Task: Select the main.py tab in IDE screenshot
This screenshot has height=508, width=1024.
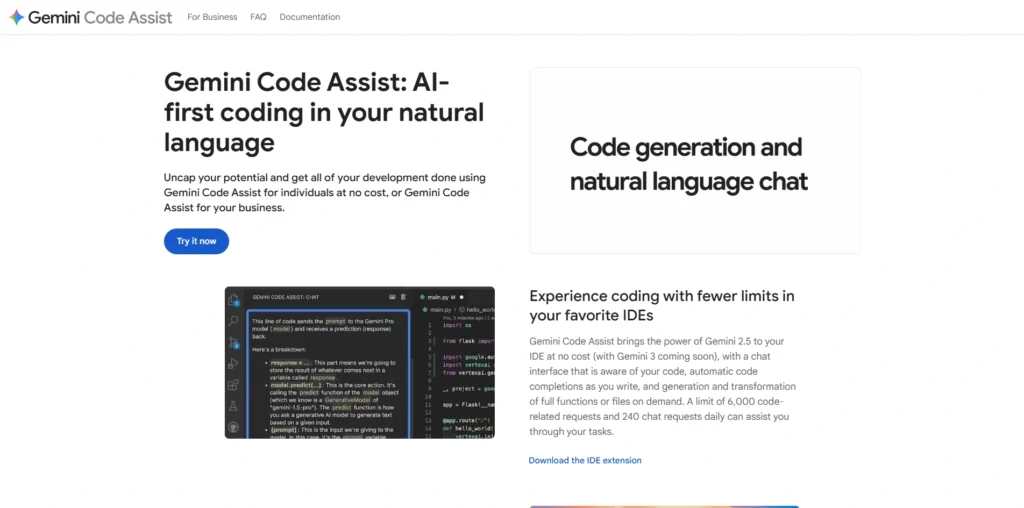Action: (x=440, y=297)
